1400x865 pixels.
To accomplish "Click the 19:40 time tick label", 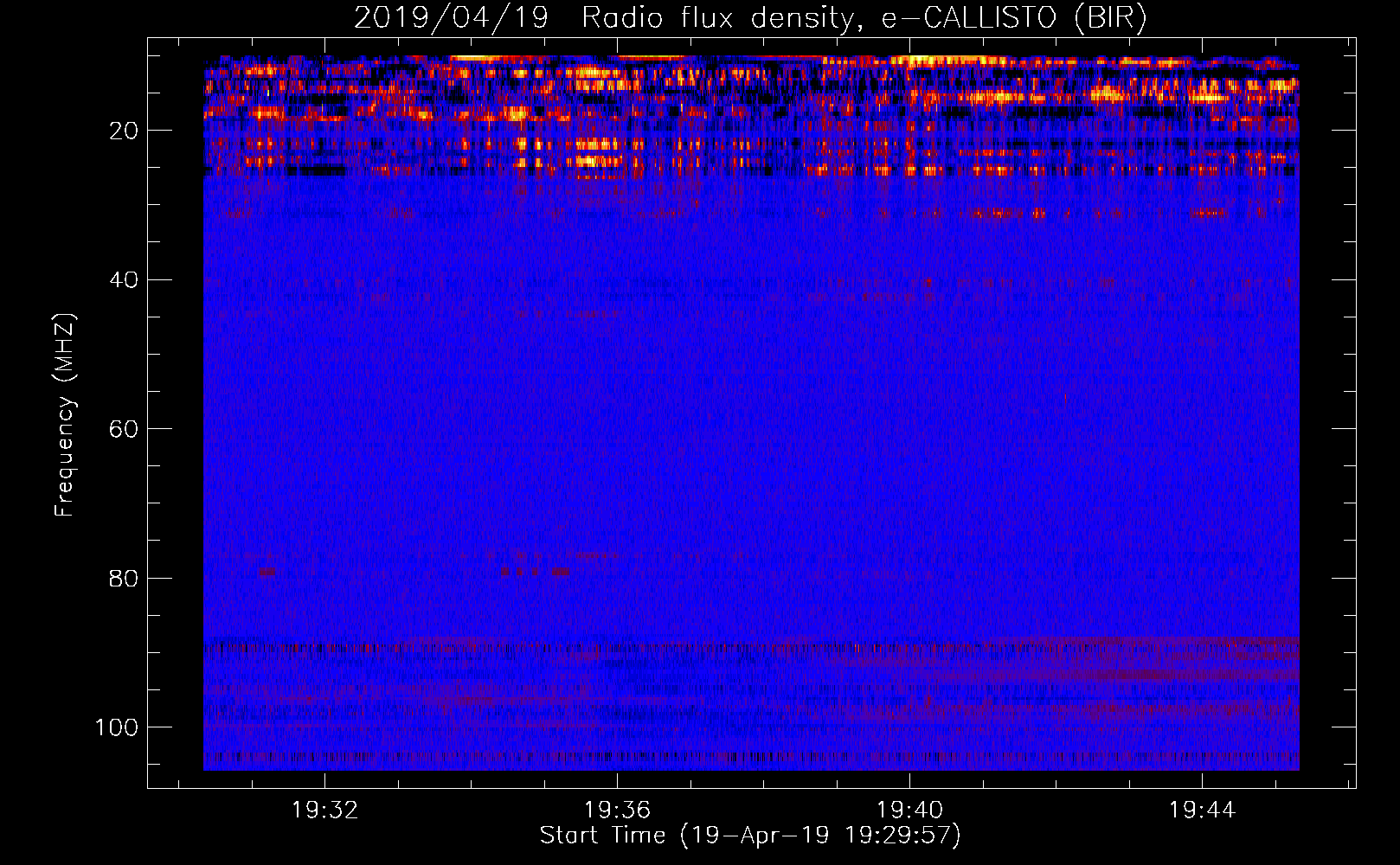I will [909, 811].
